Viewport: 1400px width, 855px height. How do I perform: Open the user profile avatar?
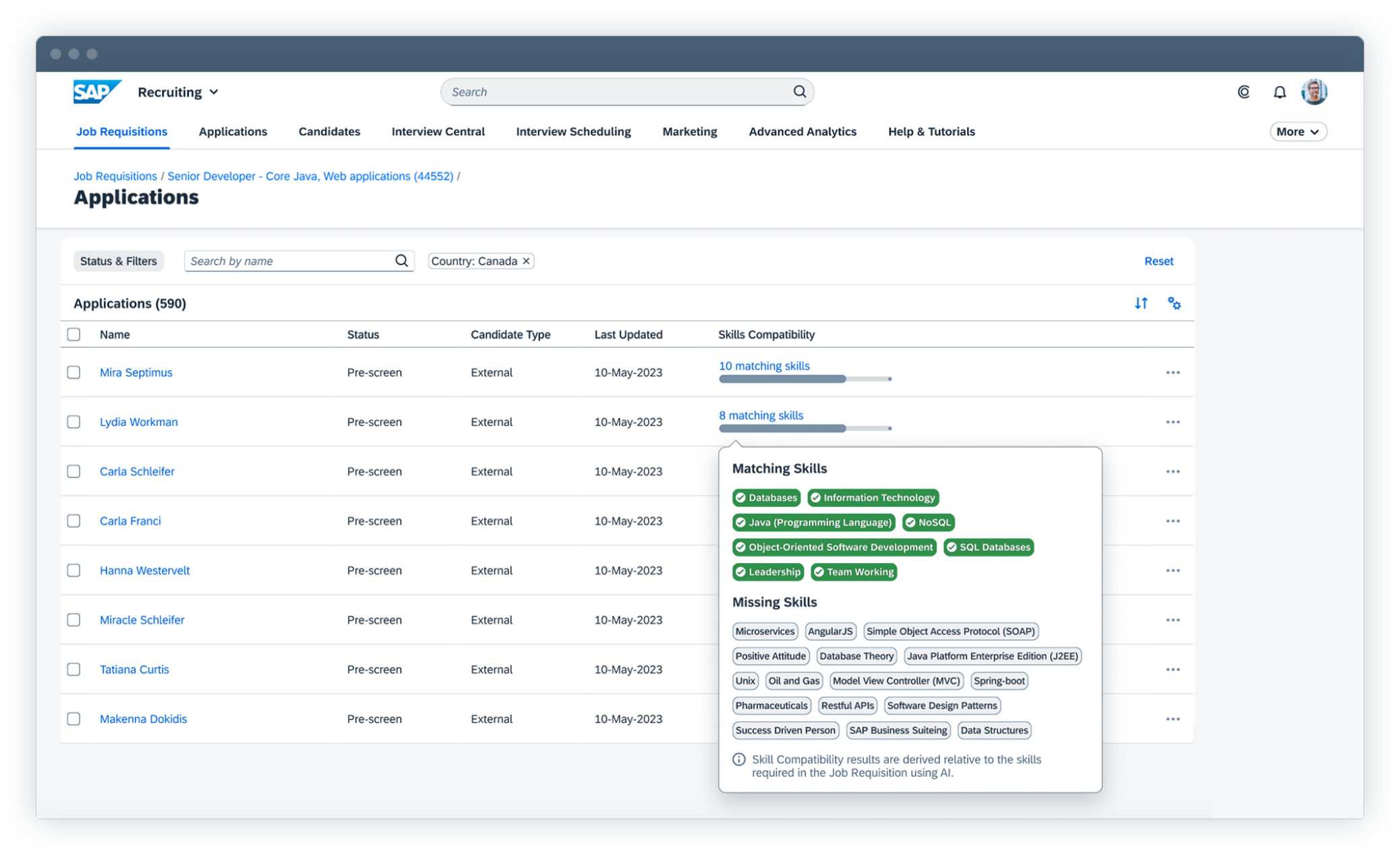(x=1314, y=92)
